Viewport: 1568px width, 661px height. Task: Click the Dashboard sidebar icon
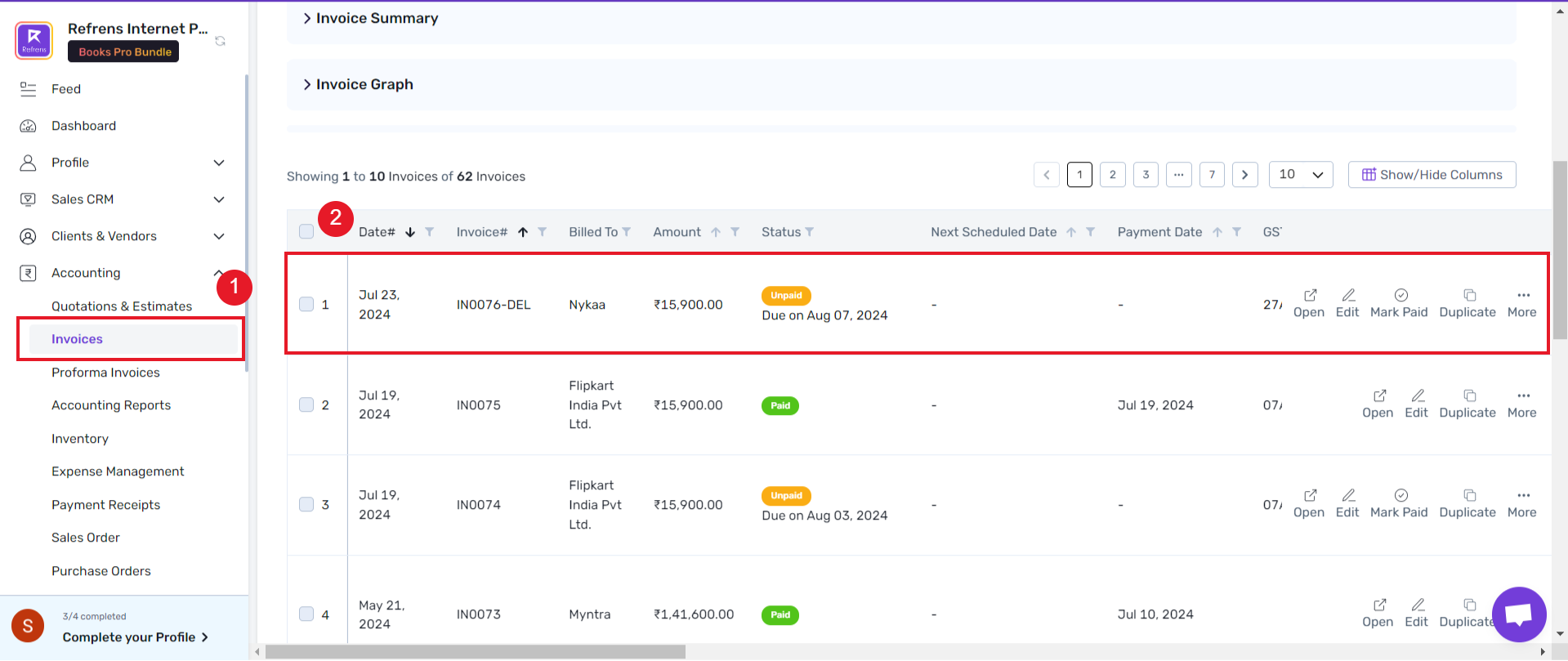coord(28,126)
